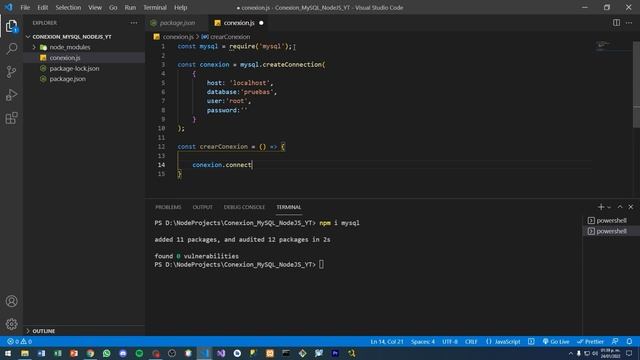Change indentation from Spaces: 4
640x360 pixels.
pyautogui.click(x=423, y=342)
